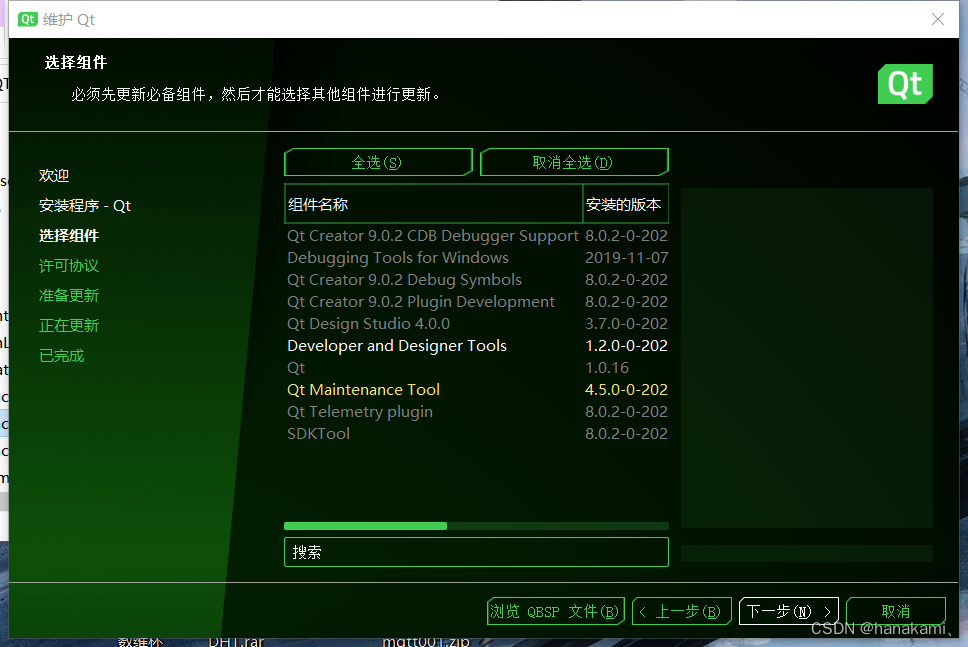Click version 1.0.16 cell
This screenshot has width=968, height=647.
pyautogui.click(x=607, y=368)
